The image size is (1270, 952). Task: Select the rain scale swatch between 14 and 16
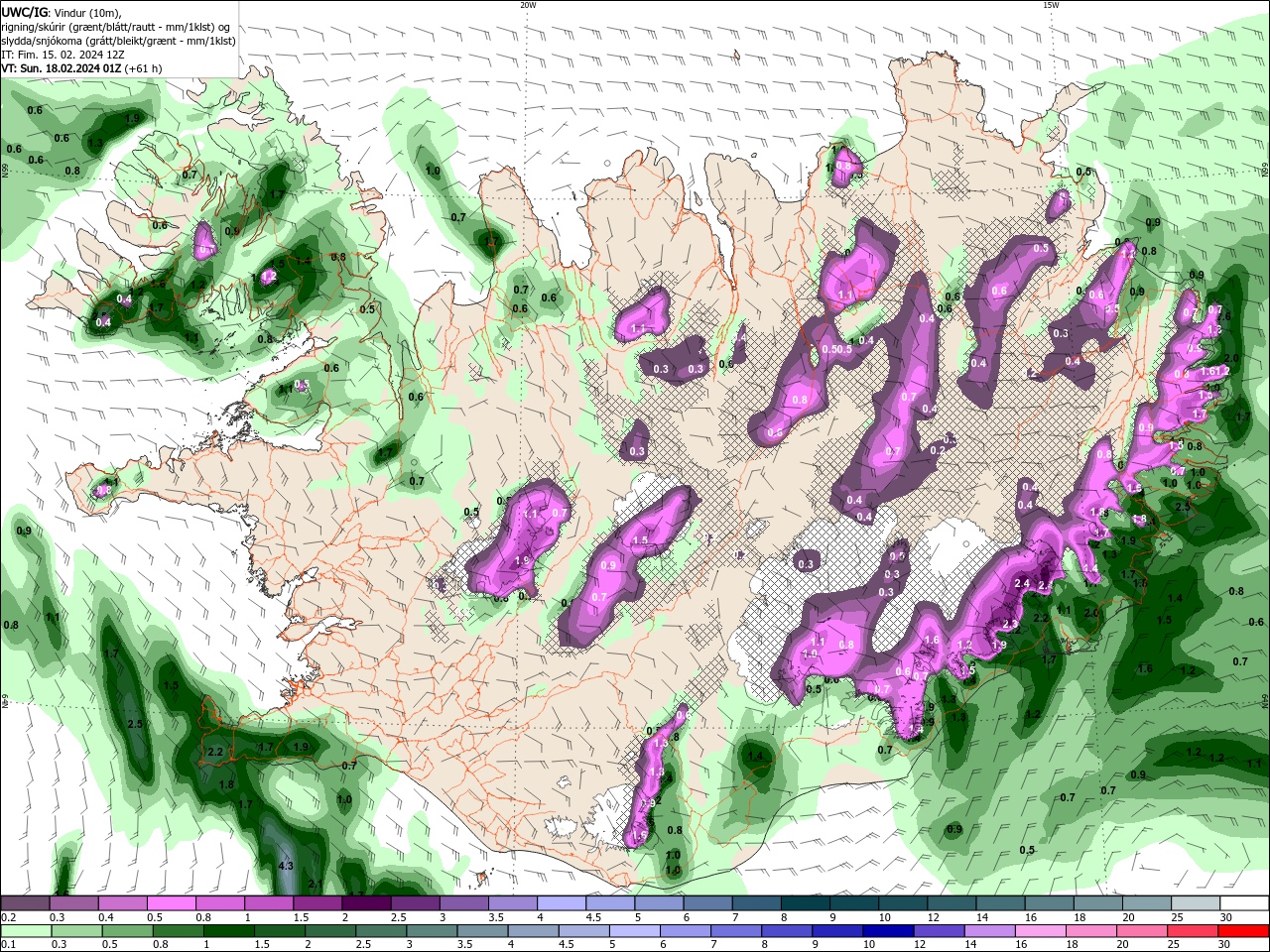(988, 931)
